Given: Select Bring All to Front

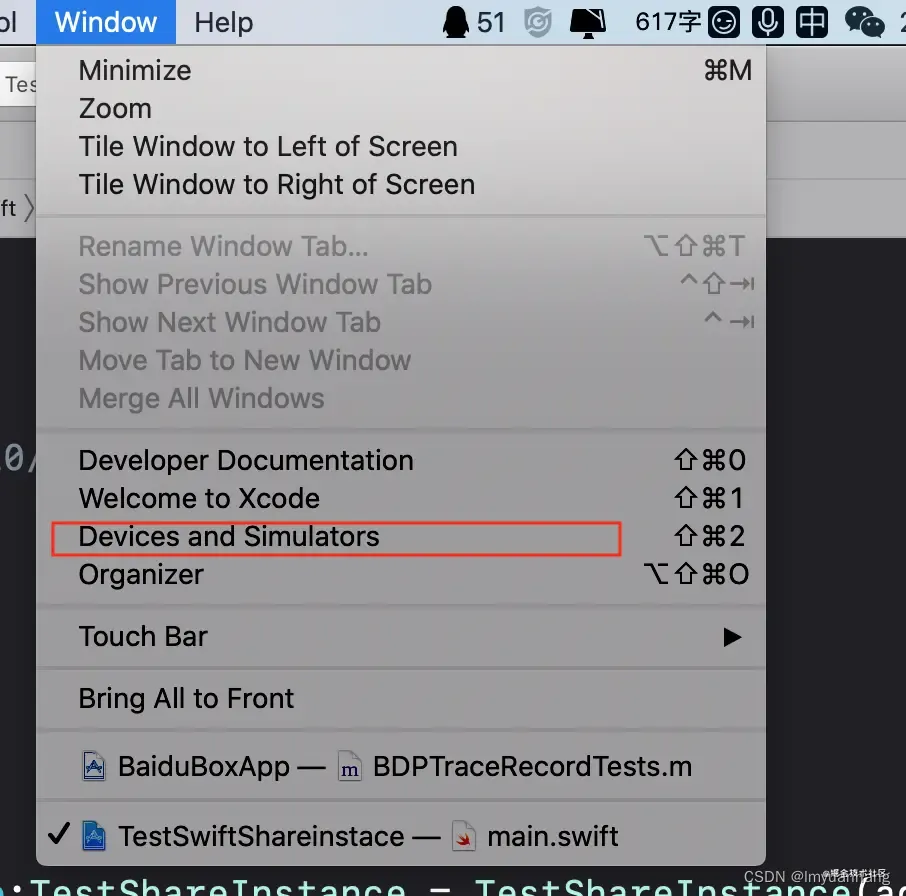Looking at the screenshot, I should tap(401, 698).
